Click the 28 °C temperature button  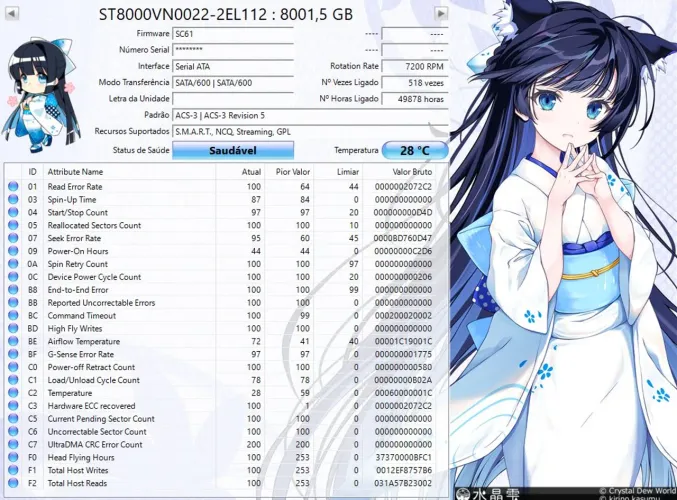(415, 150)
